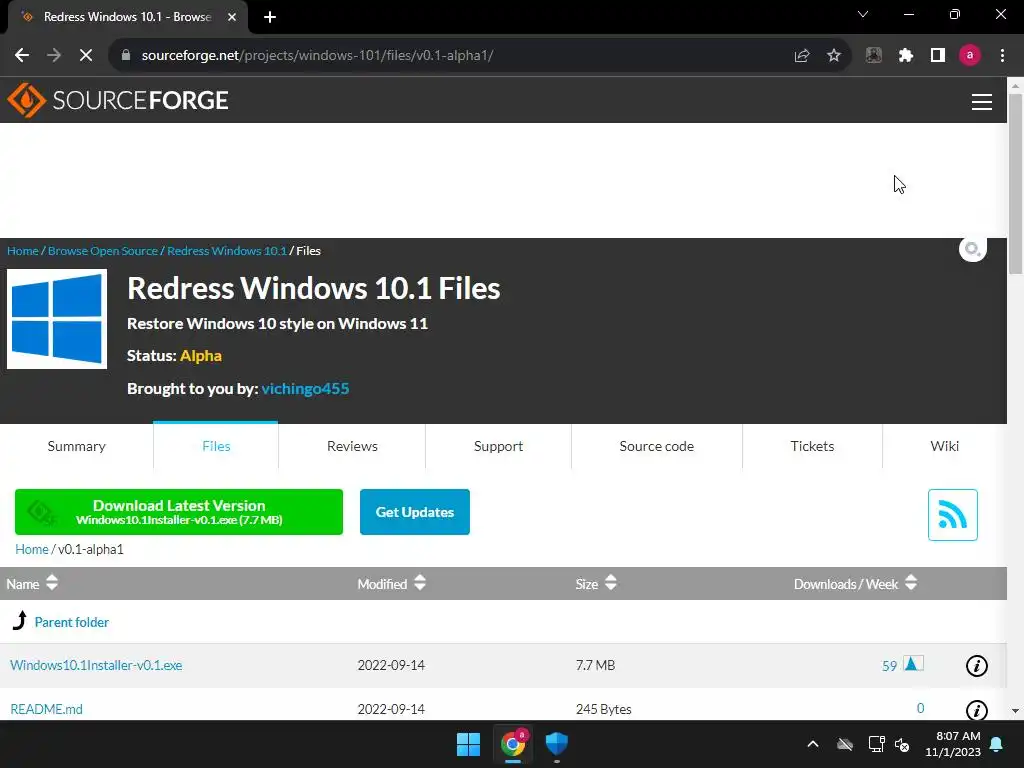Image resolution: width=1024 pixels, height=768 pixels.
Task: Go to the Parent folder link
Action: 72,622
